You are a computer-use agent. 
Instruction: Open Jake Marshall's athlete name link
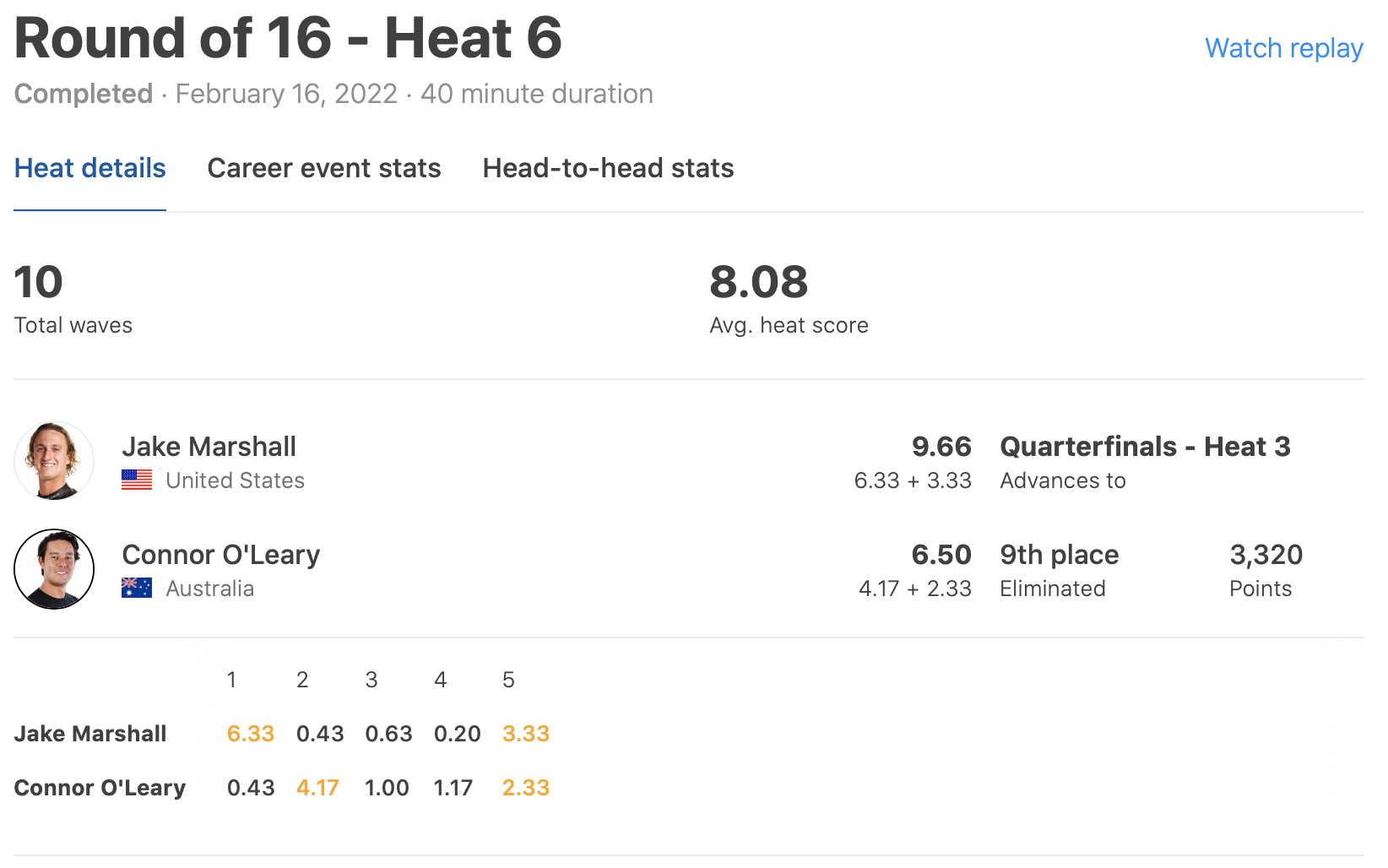(x=209, y=447)
